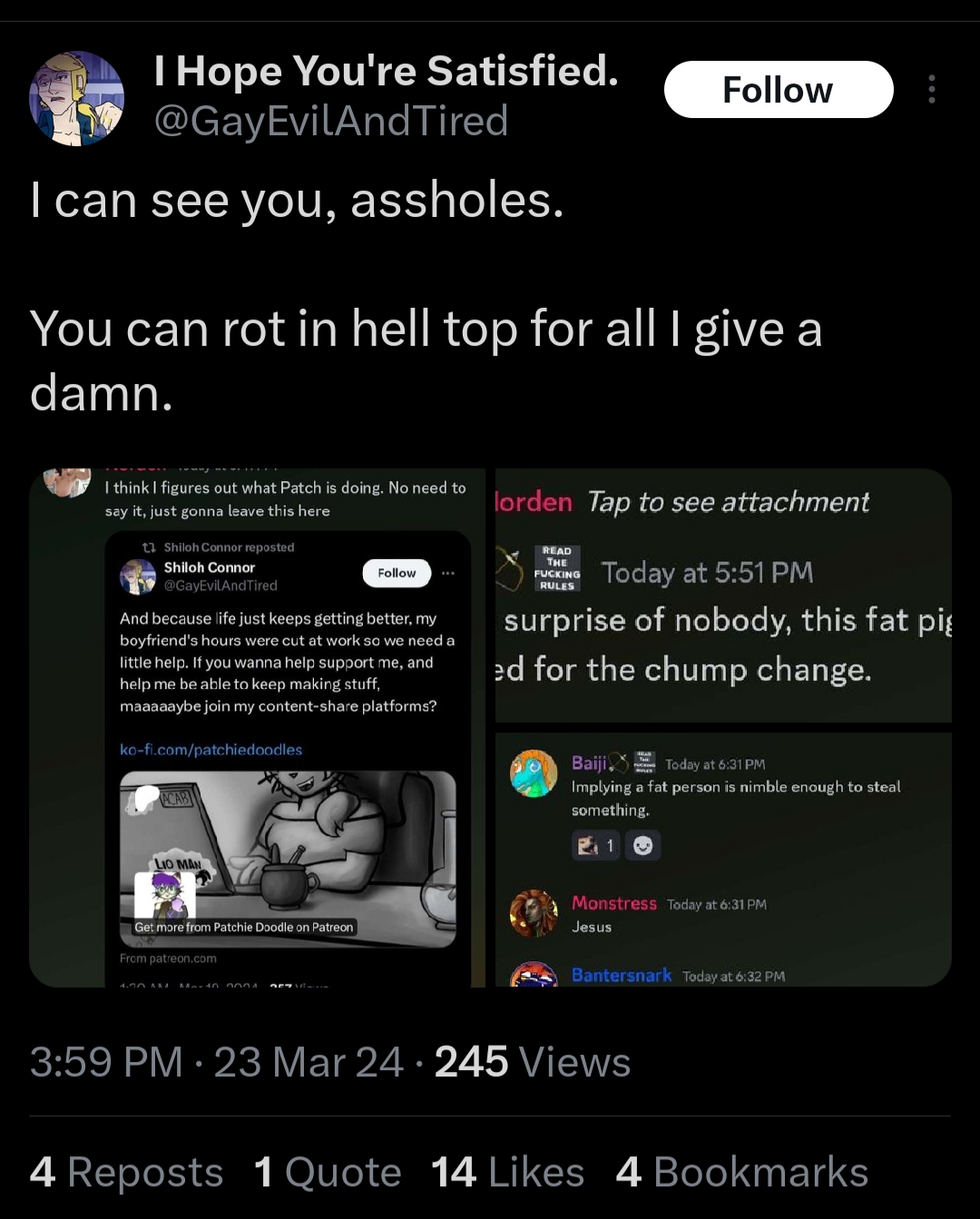Viewport: 980px width, 1219px height.
Task: Open the @GayEvilAndTired handle
Action: click(330, 121)
